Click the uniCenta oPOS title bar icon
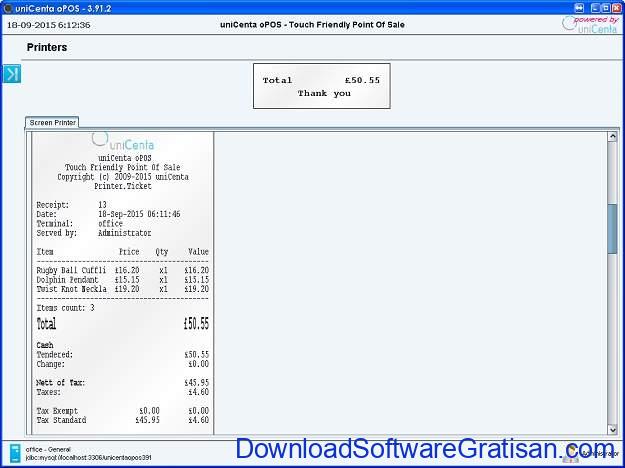This screenshot has height=468, width=625. (8, 8)
